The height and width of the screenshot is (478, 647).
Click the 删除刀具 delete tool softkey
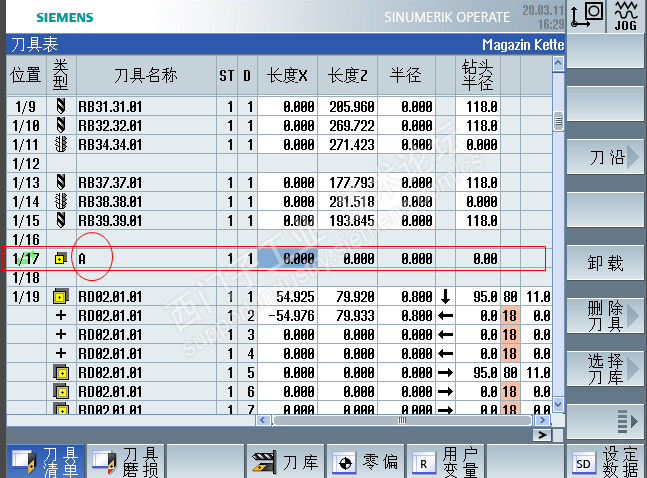point(605,316)
